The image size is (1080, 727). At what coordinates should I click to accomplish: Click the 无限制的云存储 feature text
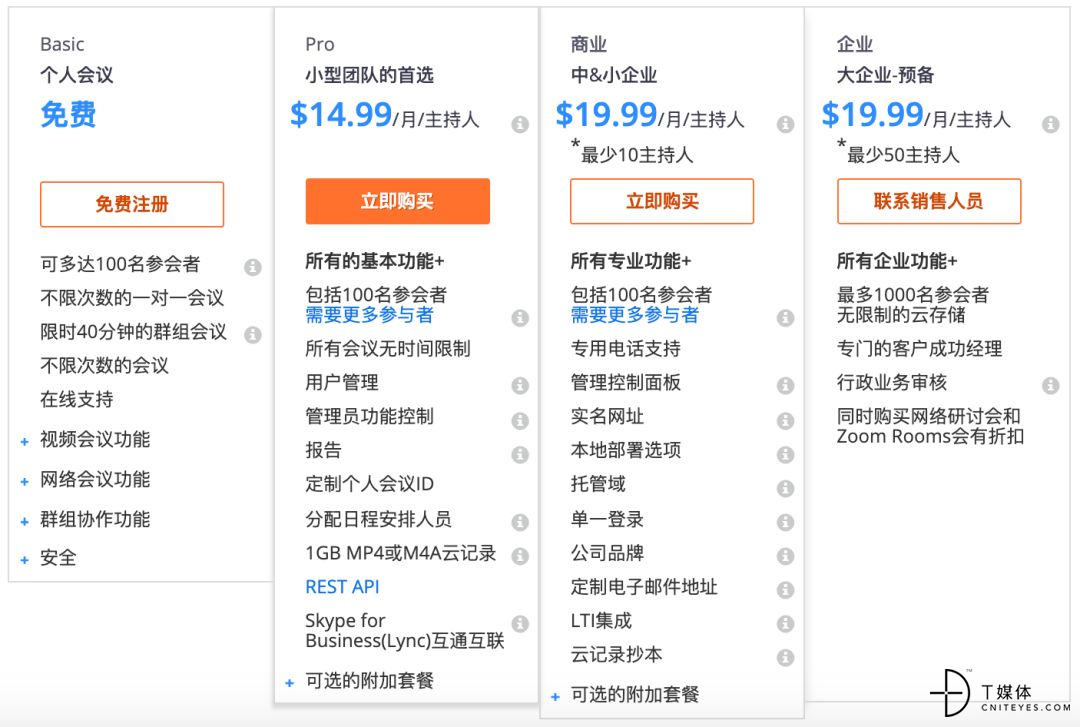pos(901,315)
